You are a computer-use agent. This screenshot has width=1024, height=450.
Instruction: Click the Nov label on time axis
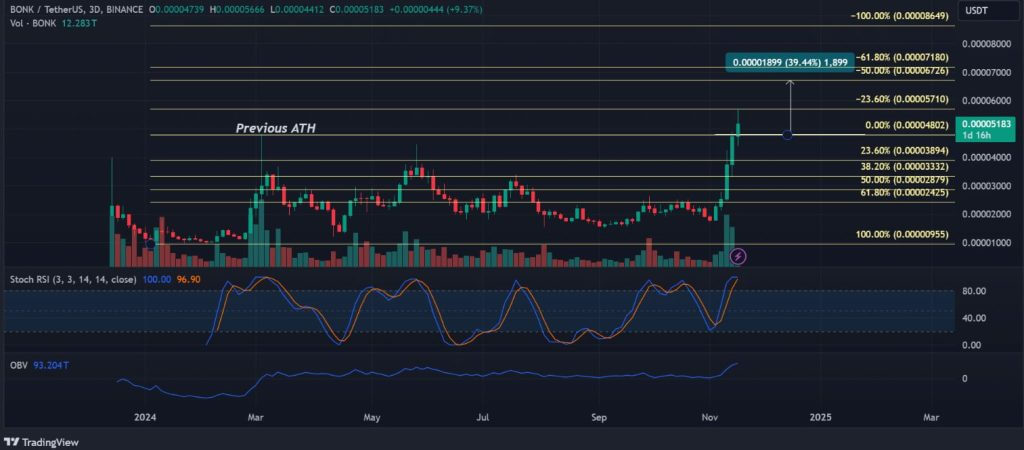pyautogui.click(x=710, y=417)
